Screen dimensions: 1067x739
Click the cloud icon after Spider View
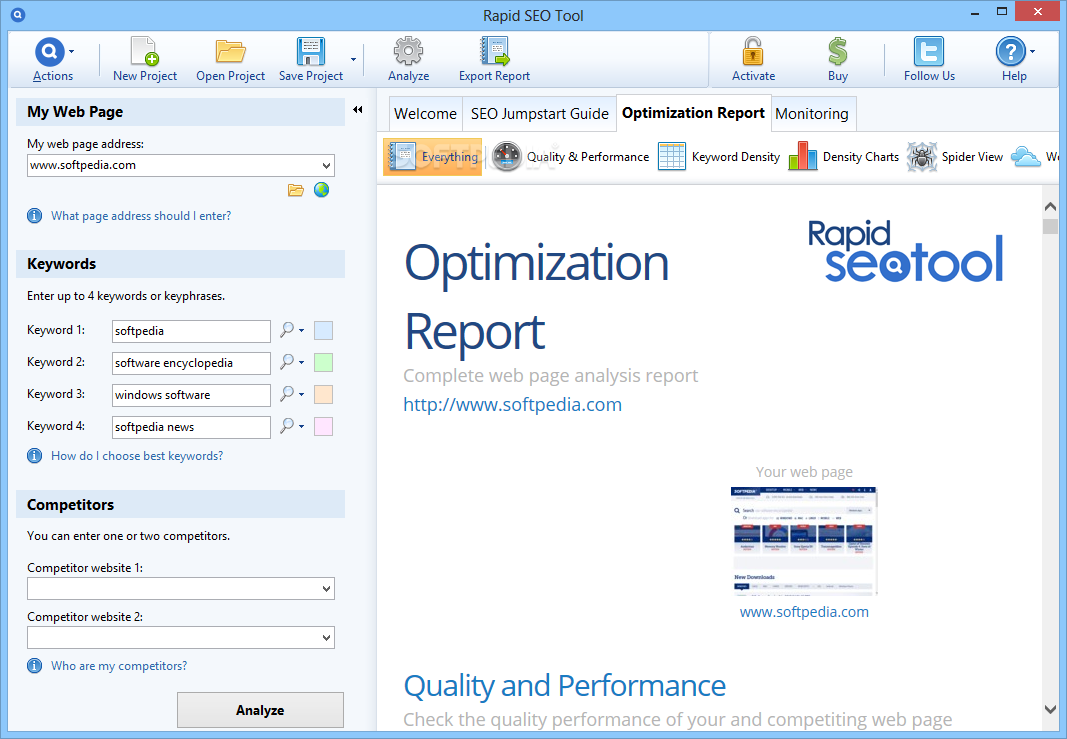(1025, 157)
